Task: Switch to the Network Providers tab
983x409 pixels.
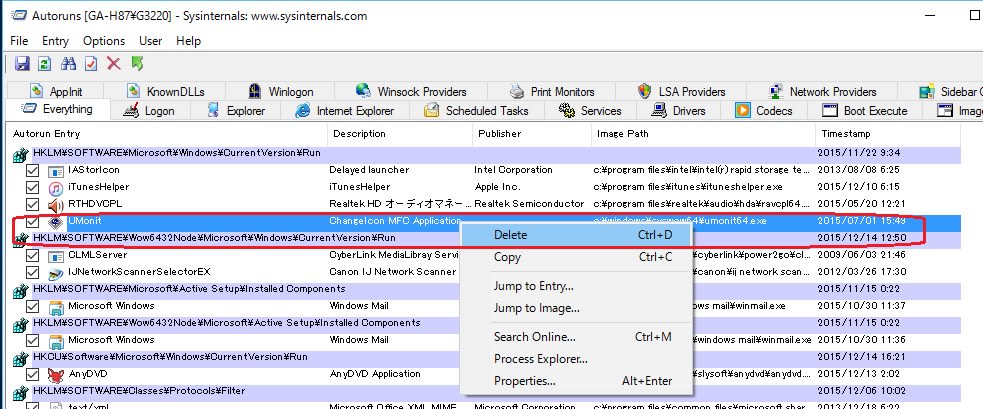Action: [823, 92]
